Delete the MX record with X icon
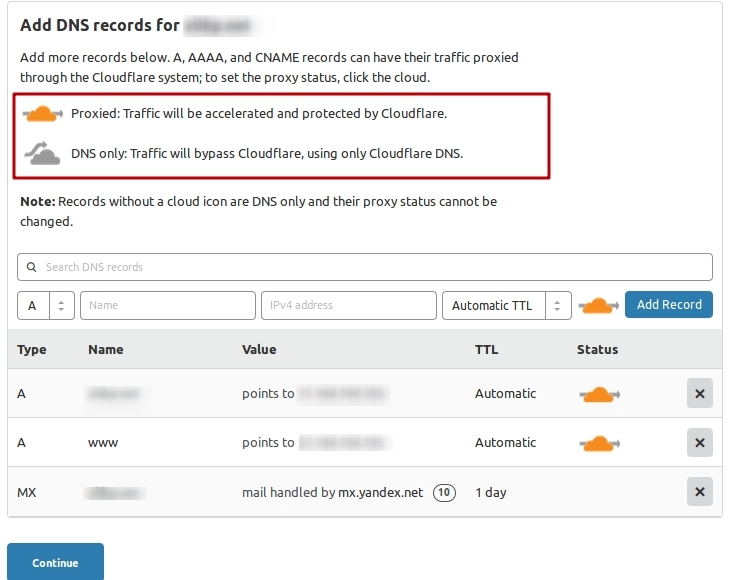The width and height of the screenshot is (734, 580). tap(699, 492)
